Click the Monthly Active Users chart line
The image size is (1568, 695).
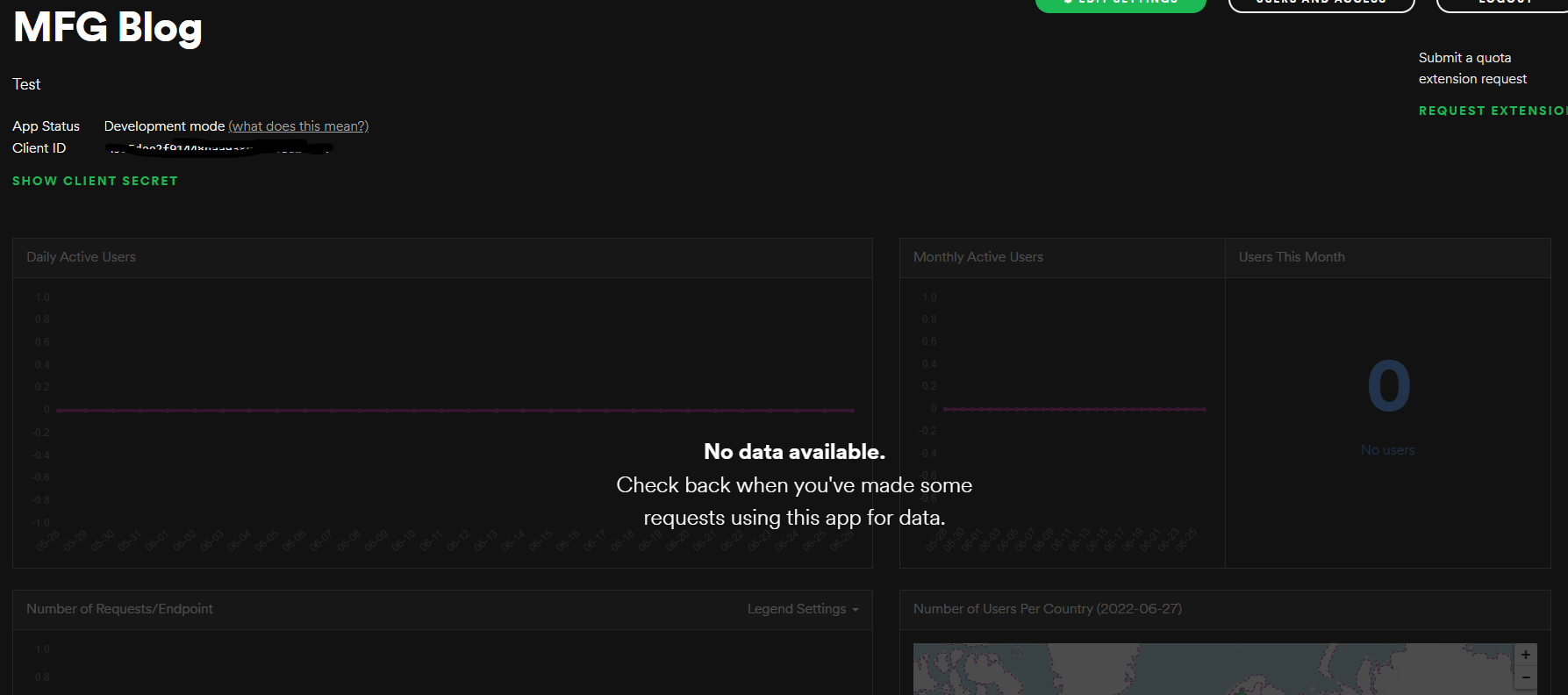[x=1075, y=409]
